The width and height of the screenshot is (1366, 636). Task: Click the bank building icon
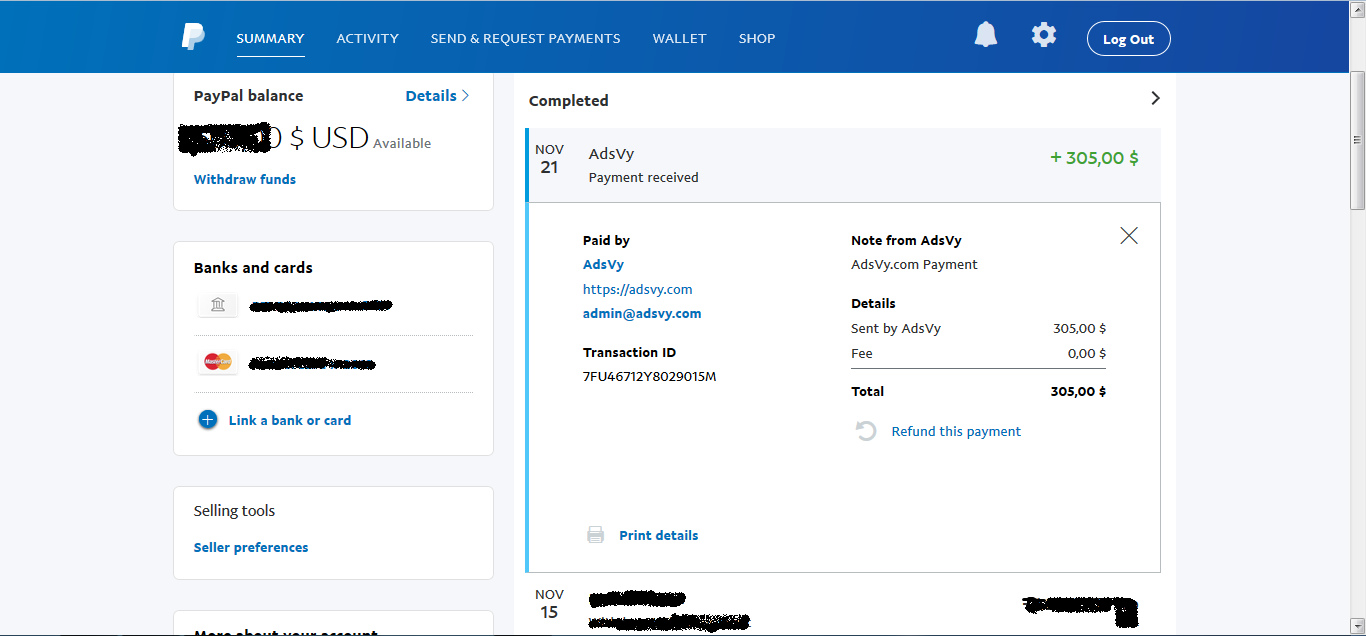click(x=218, y=305)
